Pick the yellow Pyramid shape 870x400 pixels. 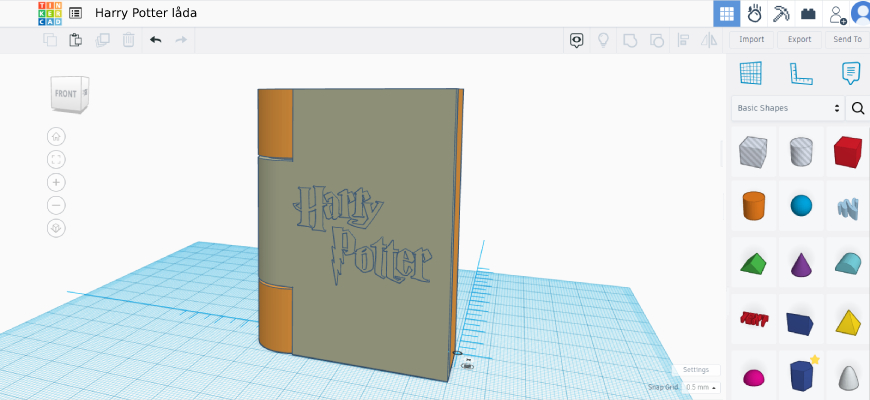tap(848, 321)
